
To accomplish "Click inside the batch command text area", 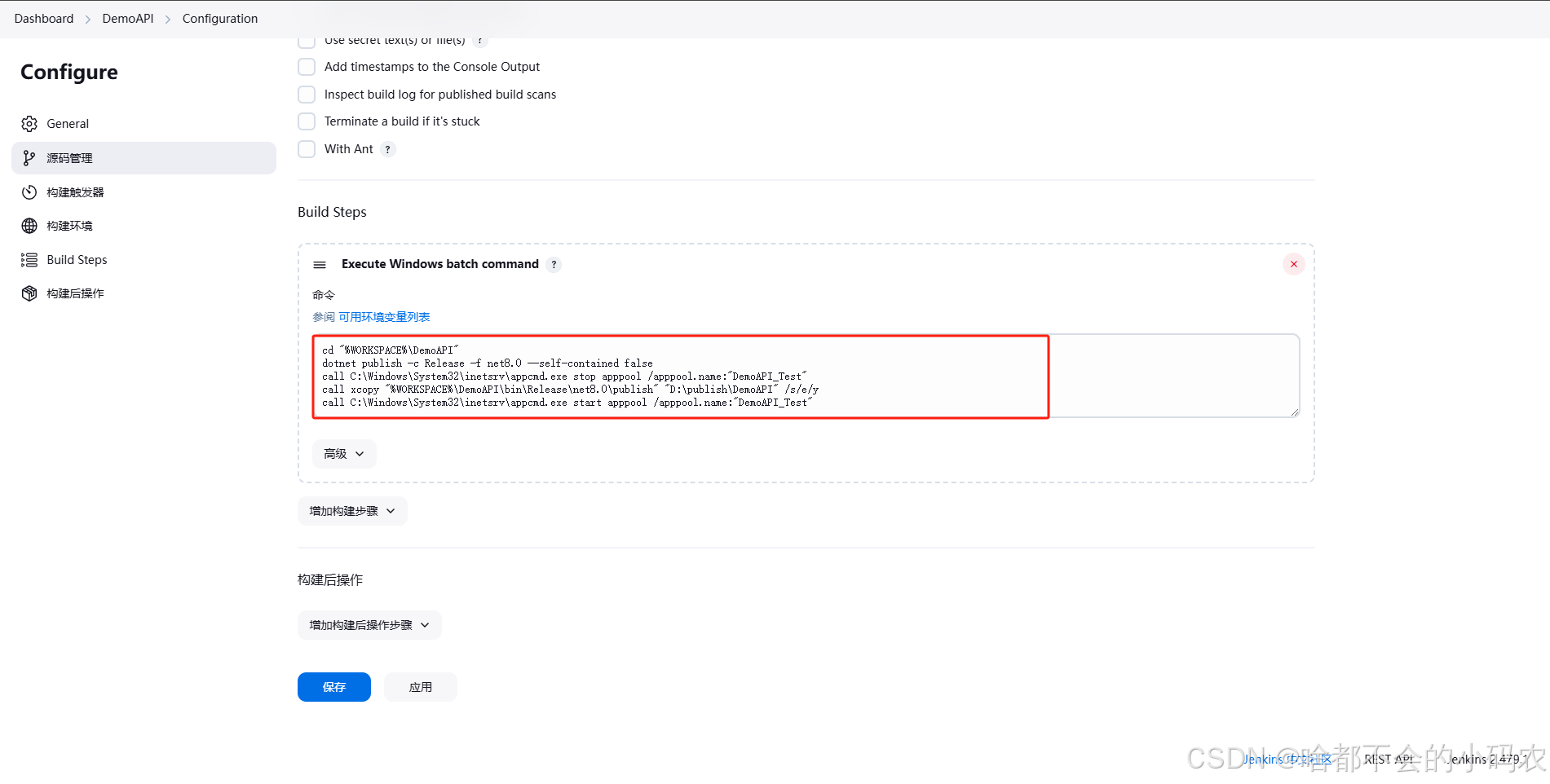I will pos(734,377).
